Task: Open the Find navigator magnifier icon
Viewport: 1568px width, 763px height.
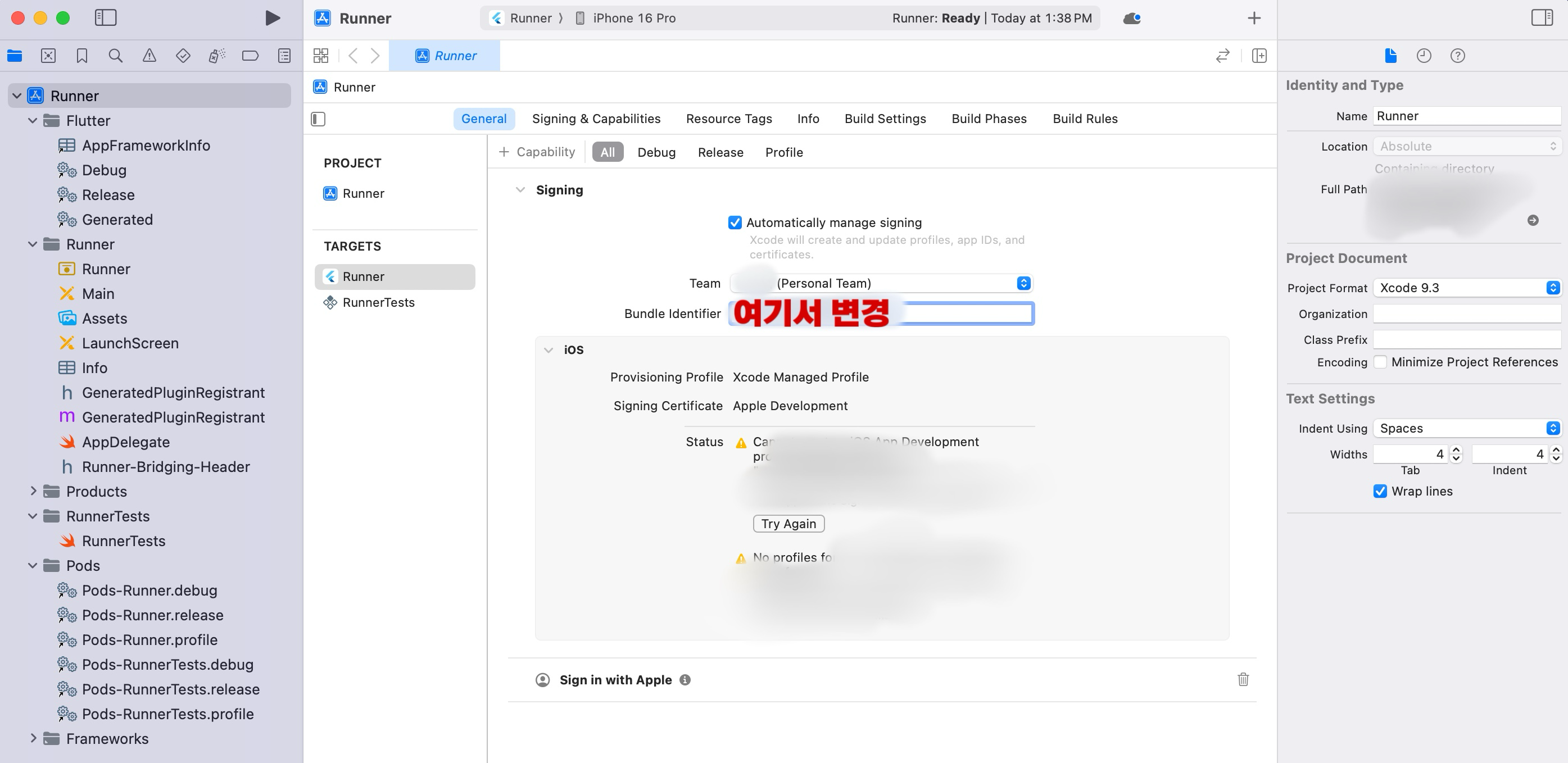Action: pos(115,56)
